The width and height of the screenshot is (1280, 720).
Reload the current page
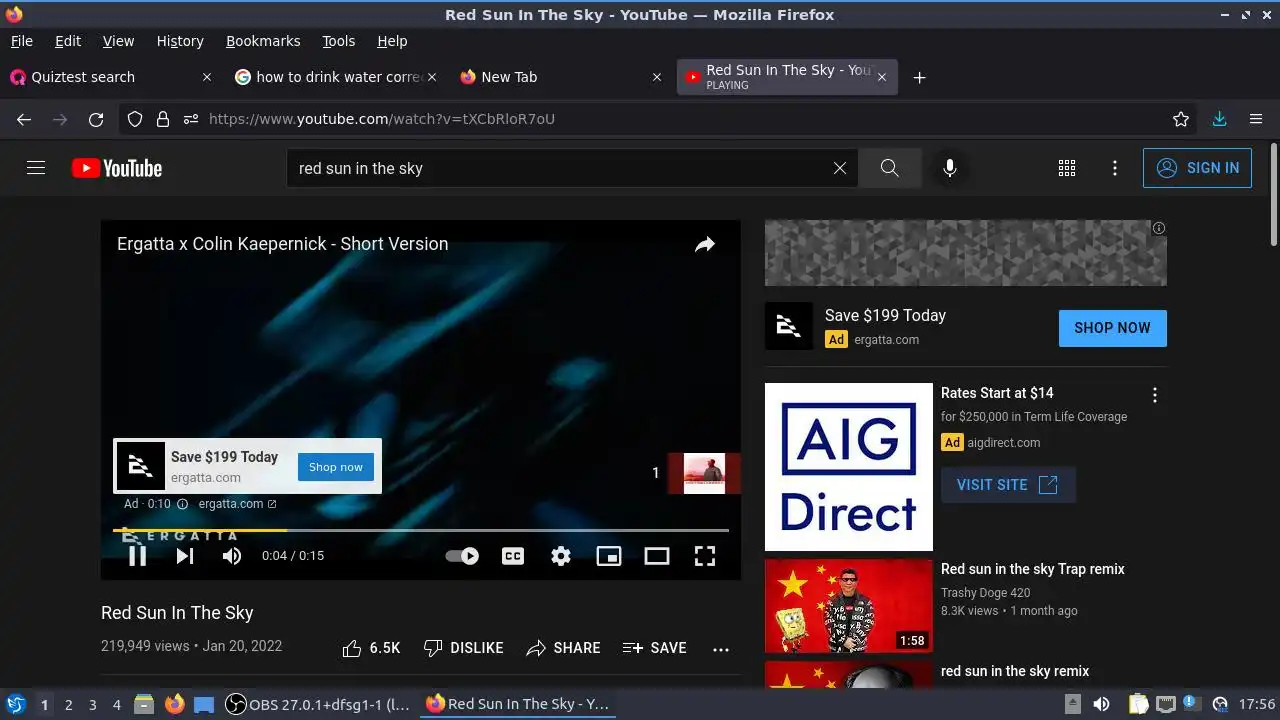click(x=96, y=119)
